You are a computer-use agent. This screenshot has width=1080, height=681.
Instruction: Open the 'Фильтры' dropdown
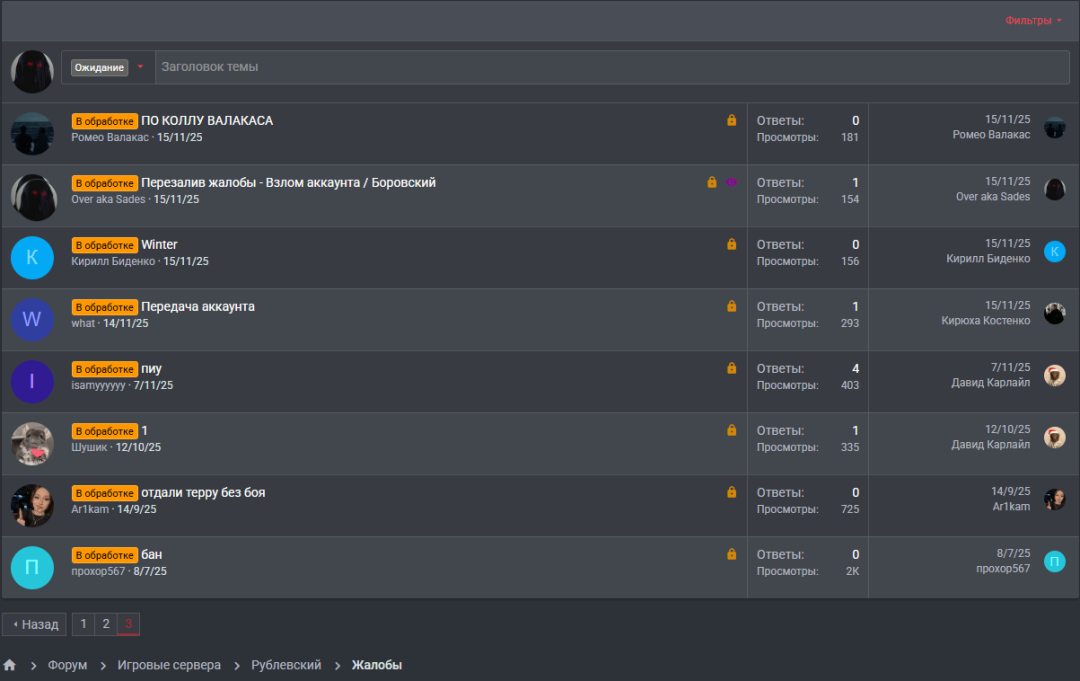coord(1033,20)
